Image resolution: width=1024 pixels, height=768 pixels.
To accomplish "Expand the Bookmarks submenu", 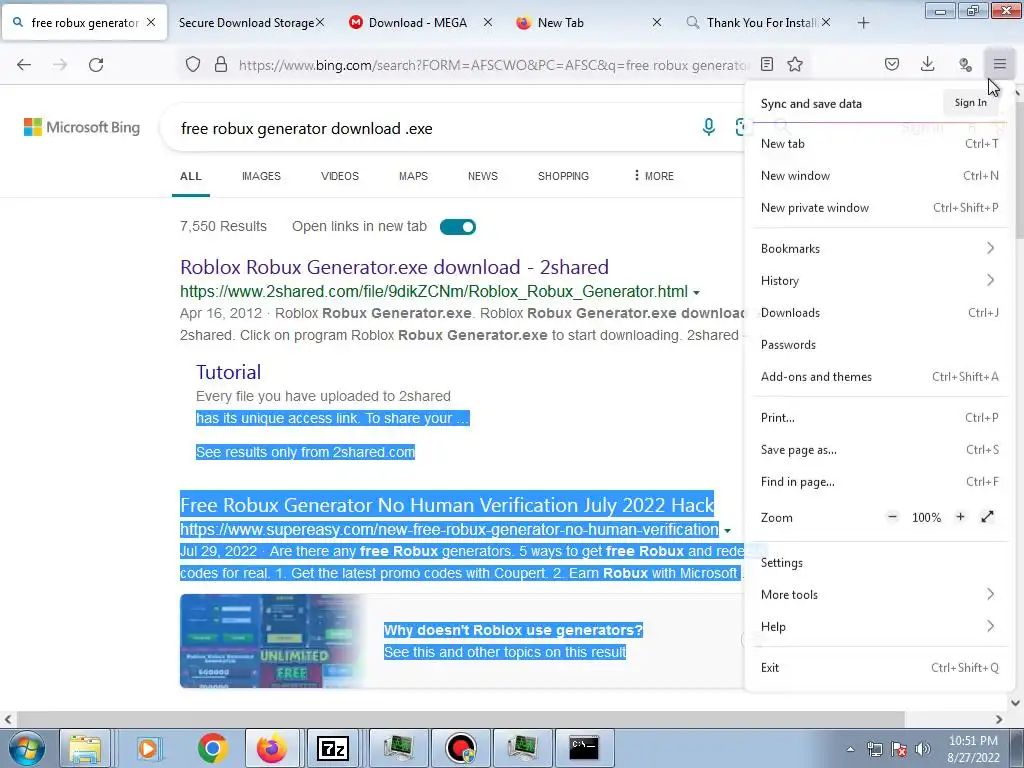I will (x=880, y=248).
